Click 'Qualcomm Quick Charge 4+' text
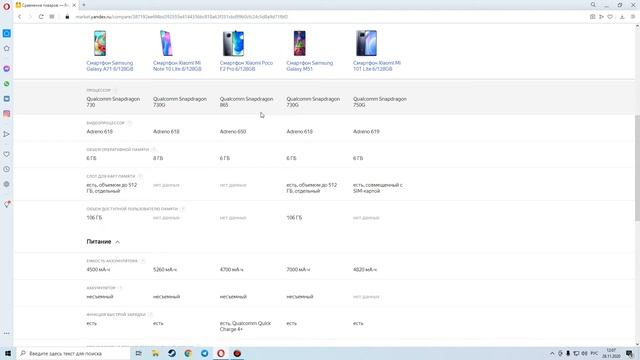640x360 pixels. (245, 326)
